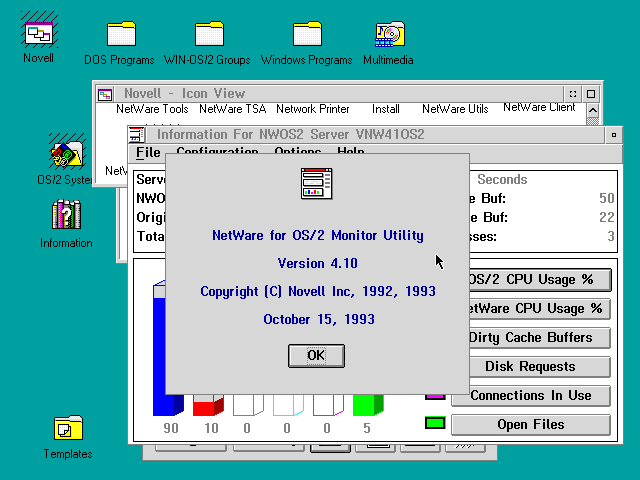Viewport: 640px width, 480px height.
Task: Select the OS/2 CPU Usage % button
Action: click(x=540, y=280)
